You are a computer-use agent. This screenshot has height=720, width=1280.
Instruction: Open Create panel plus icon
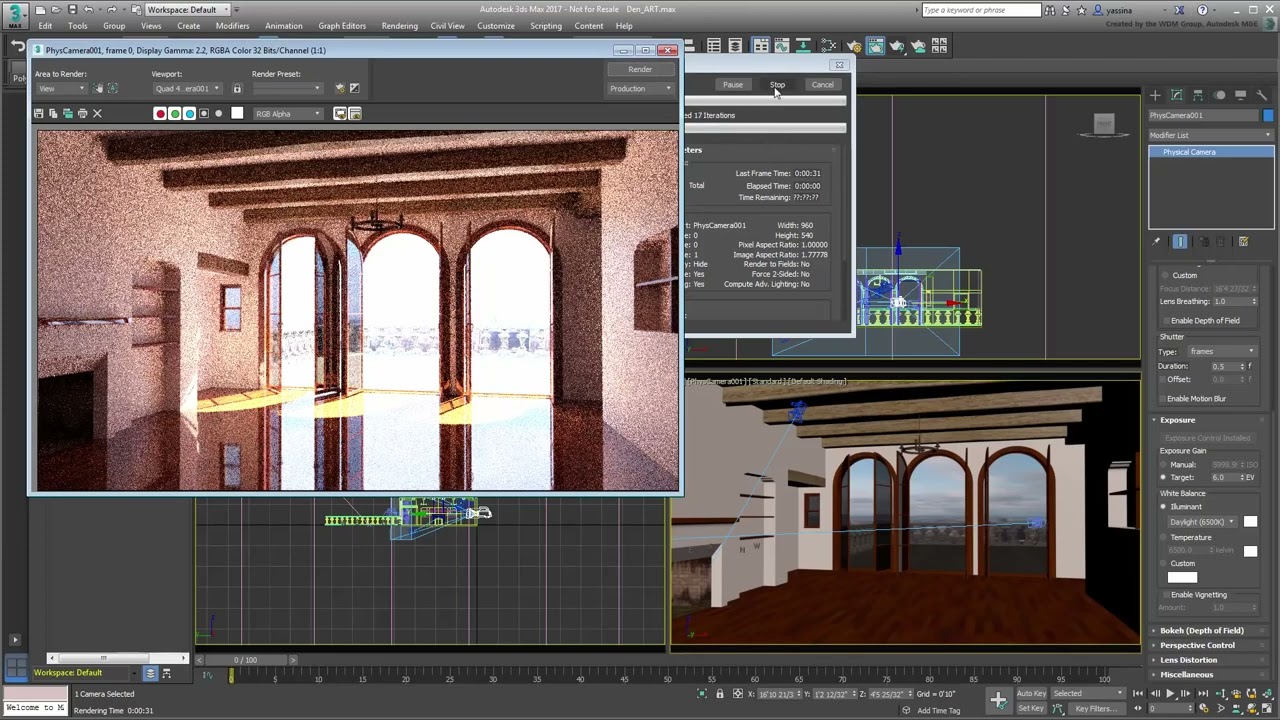[x=1155, y=95]
